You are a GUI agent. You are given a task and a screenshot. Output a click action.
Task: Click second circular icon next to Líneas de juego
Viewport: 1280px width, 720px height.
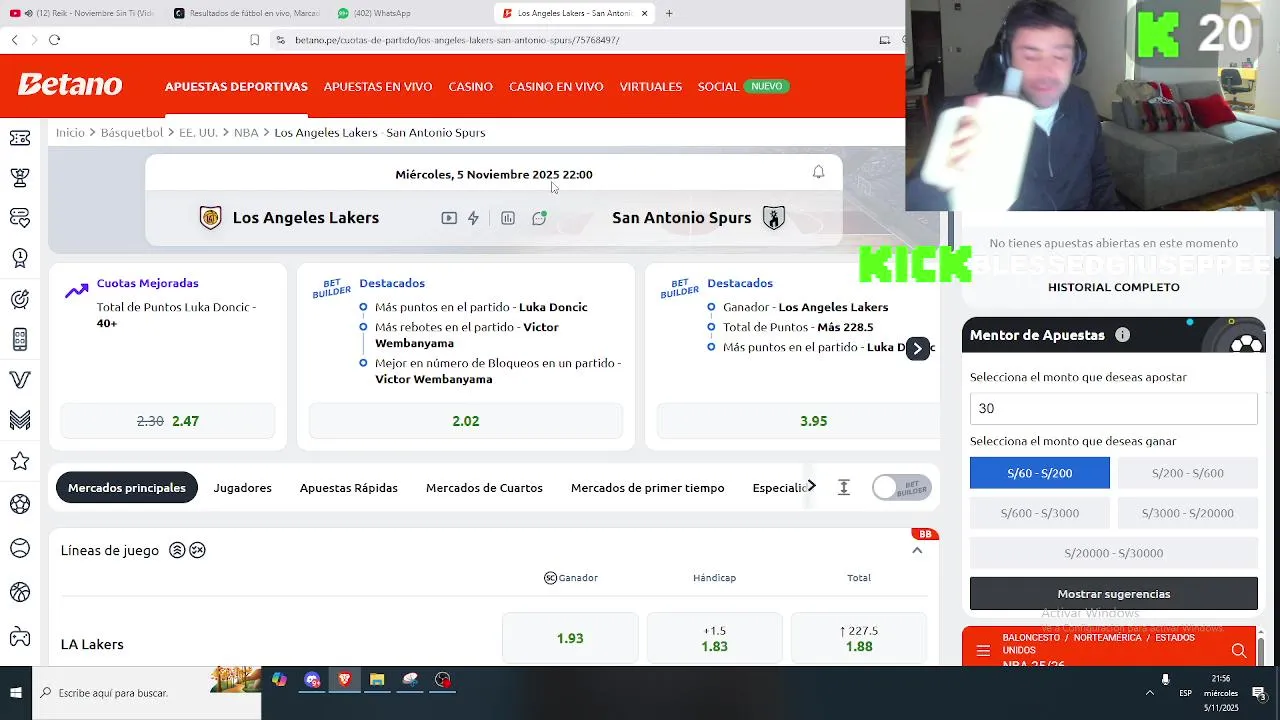click(x=198, y=550)
